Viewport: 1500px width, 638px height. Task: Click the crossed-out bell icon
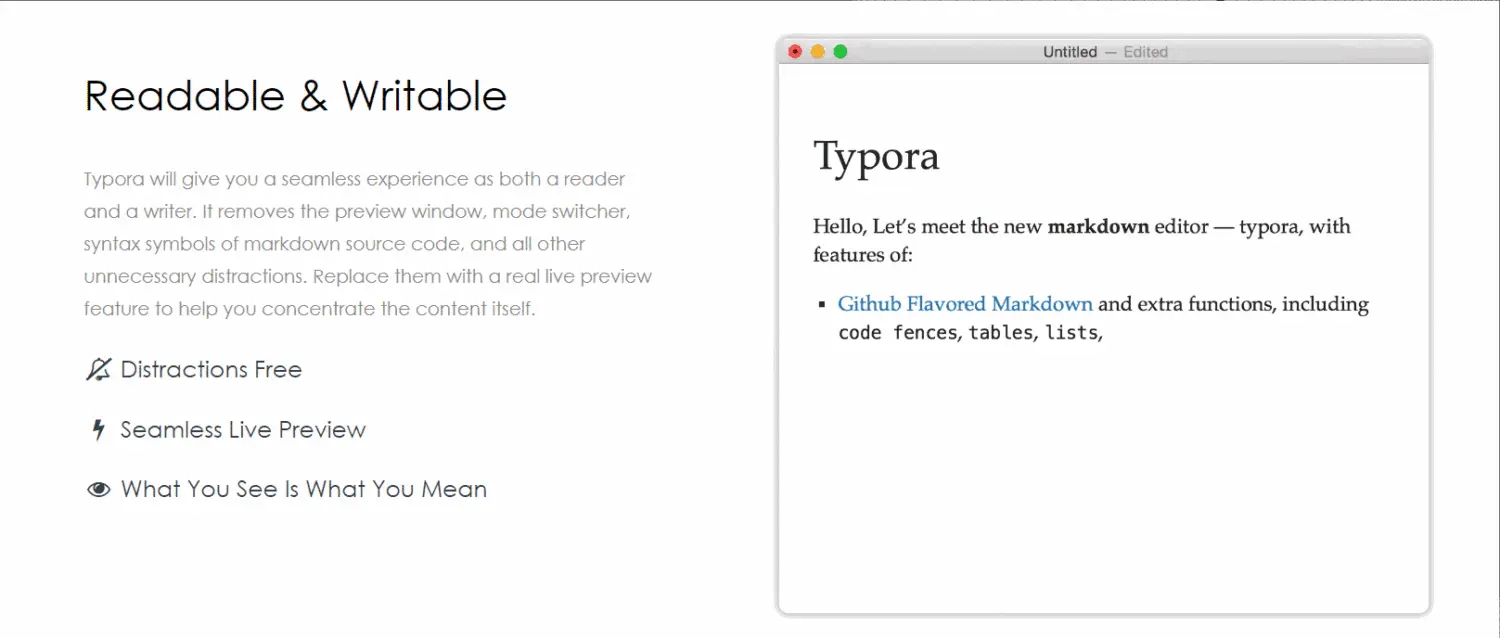97,370
